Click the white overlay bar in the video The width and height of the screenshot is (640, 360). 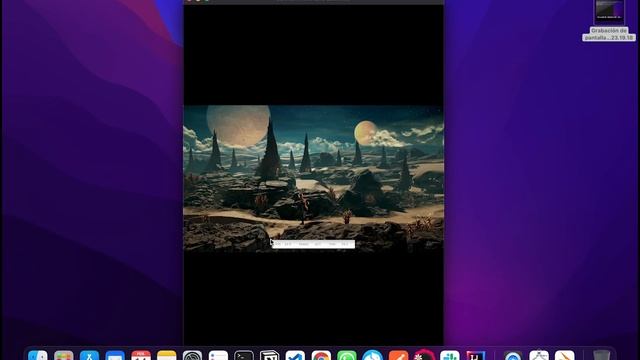[x=313, y=244]
